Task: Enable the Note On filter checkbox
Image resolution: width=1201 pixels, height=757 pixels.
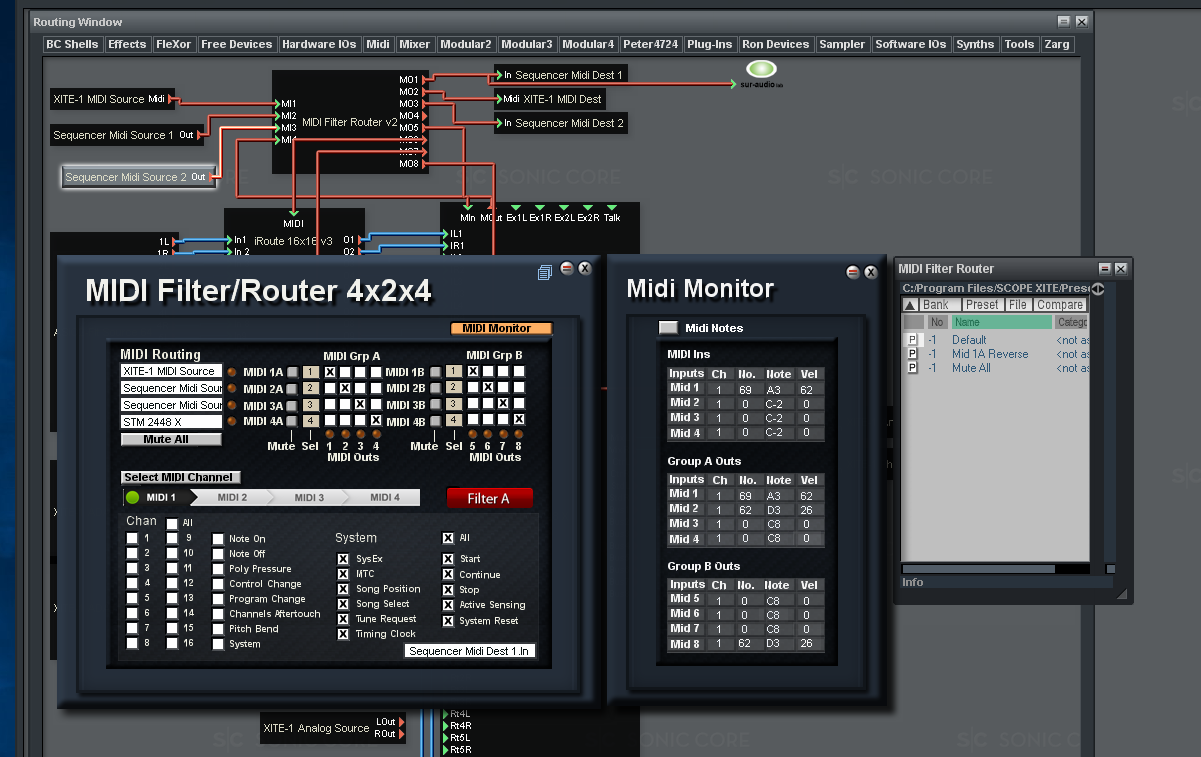Action: (x=218, y=537)
